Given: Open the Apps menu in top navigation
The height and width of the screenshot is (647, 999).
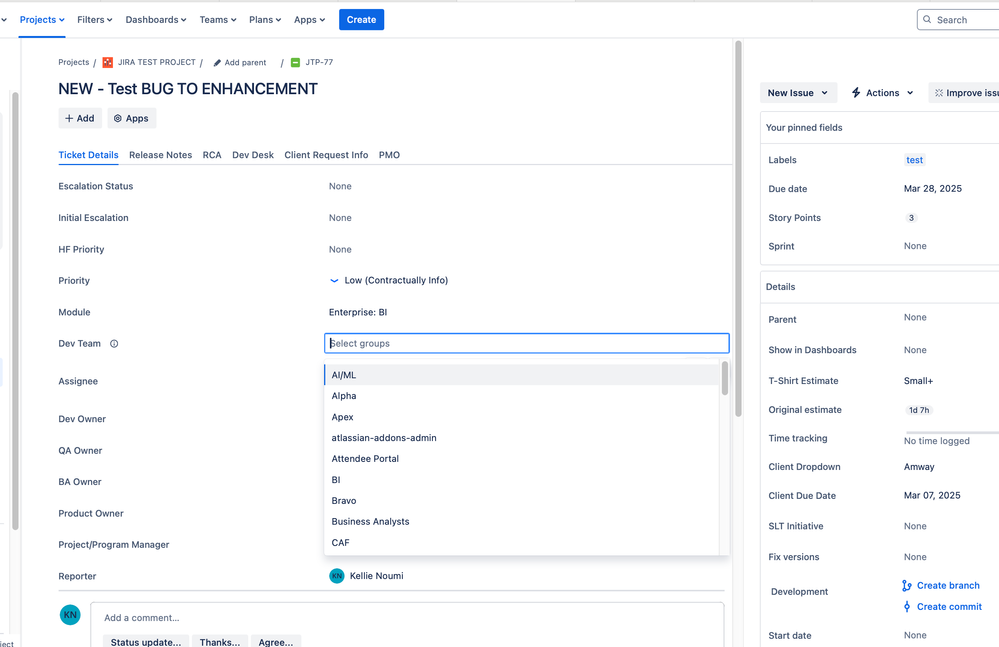Looking at the screenshot, I should point(310,20).
